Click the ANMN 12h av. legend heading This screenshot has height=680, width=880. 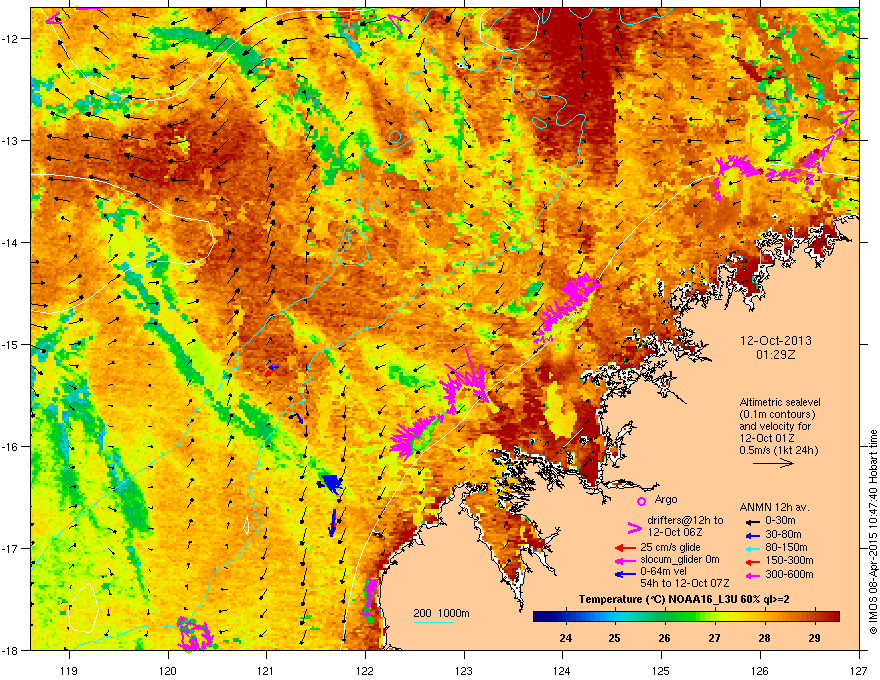click(x=774, y=507)
